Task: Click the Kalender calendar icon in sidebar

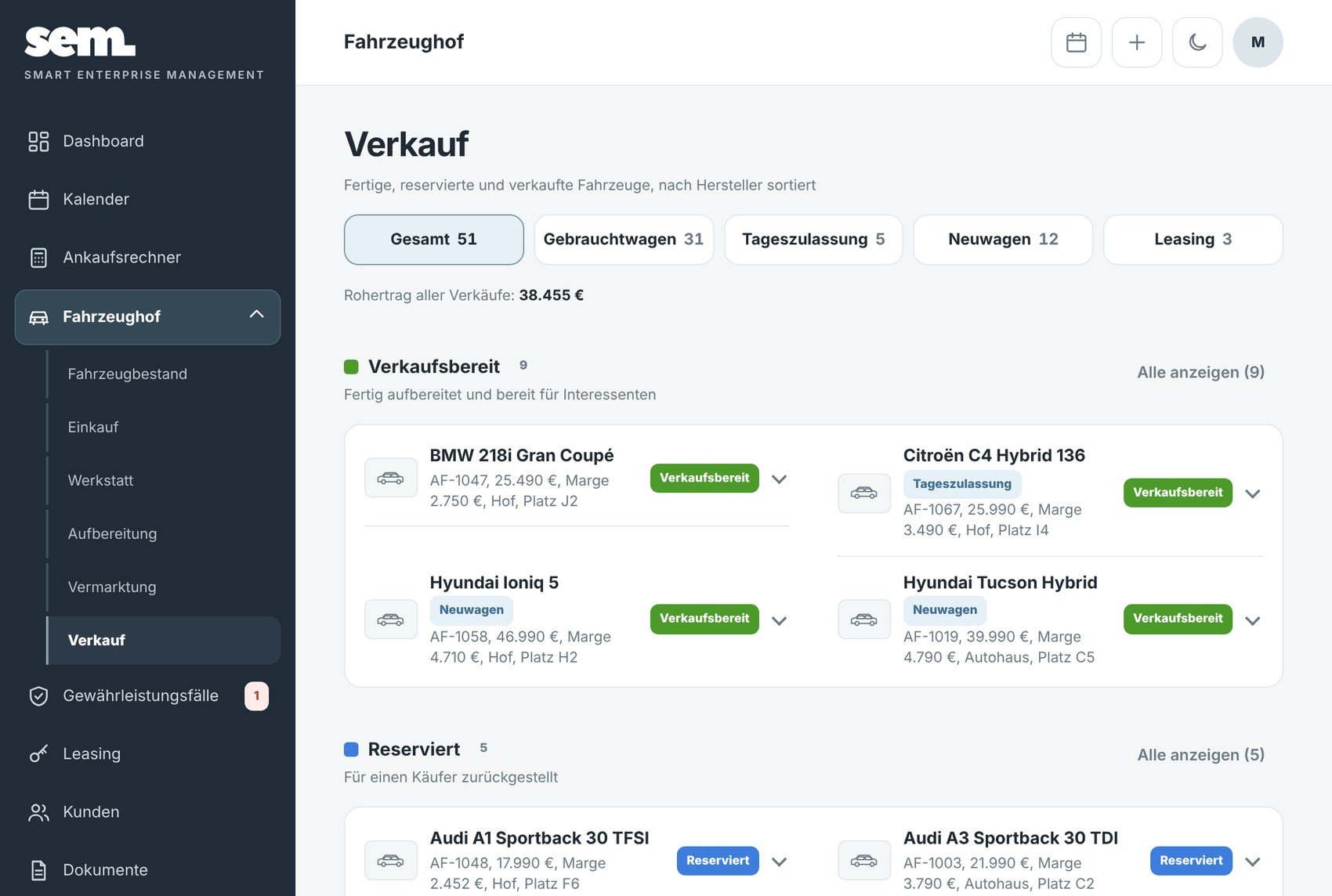Action: pos(38,199)
